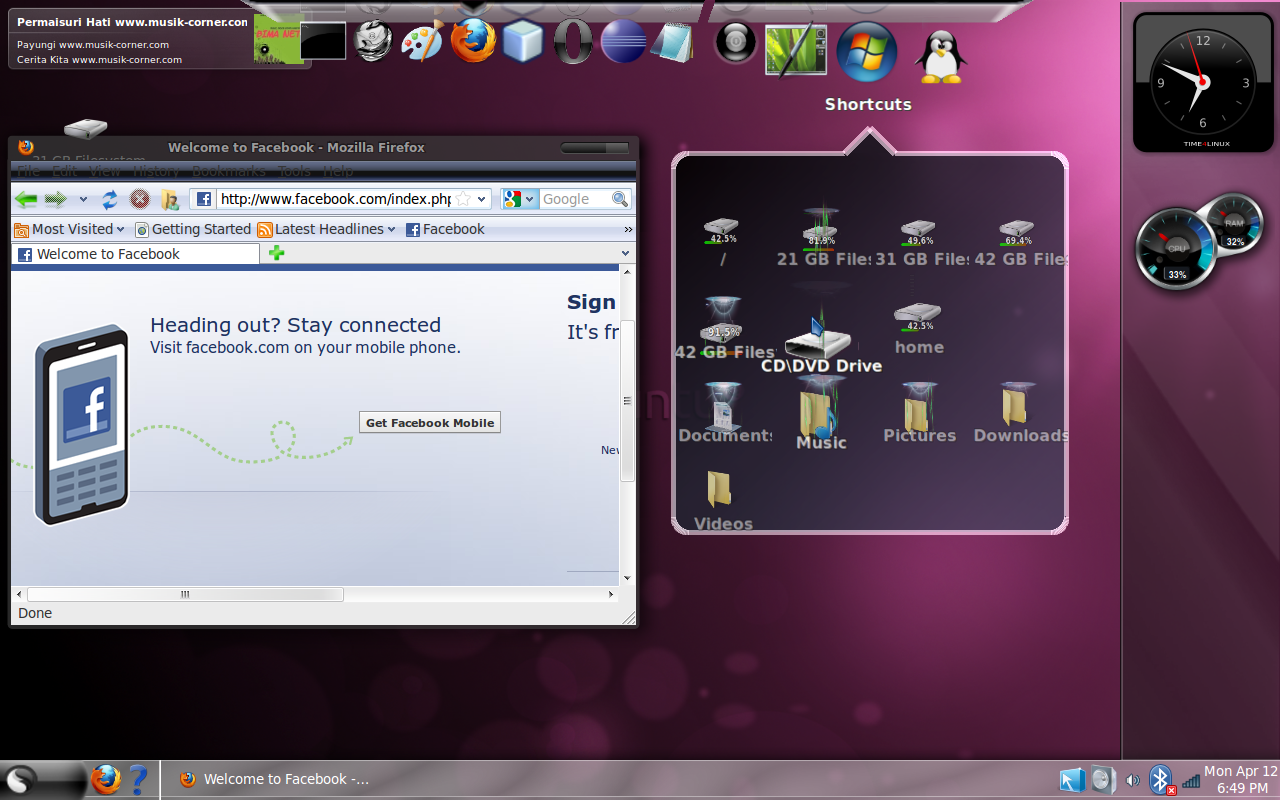The width and height of the screenshot is (1280, 800).
Task: Open the history dropdown next to Forward arrow
Action: click(x=83, y=199)
